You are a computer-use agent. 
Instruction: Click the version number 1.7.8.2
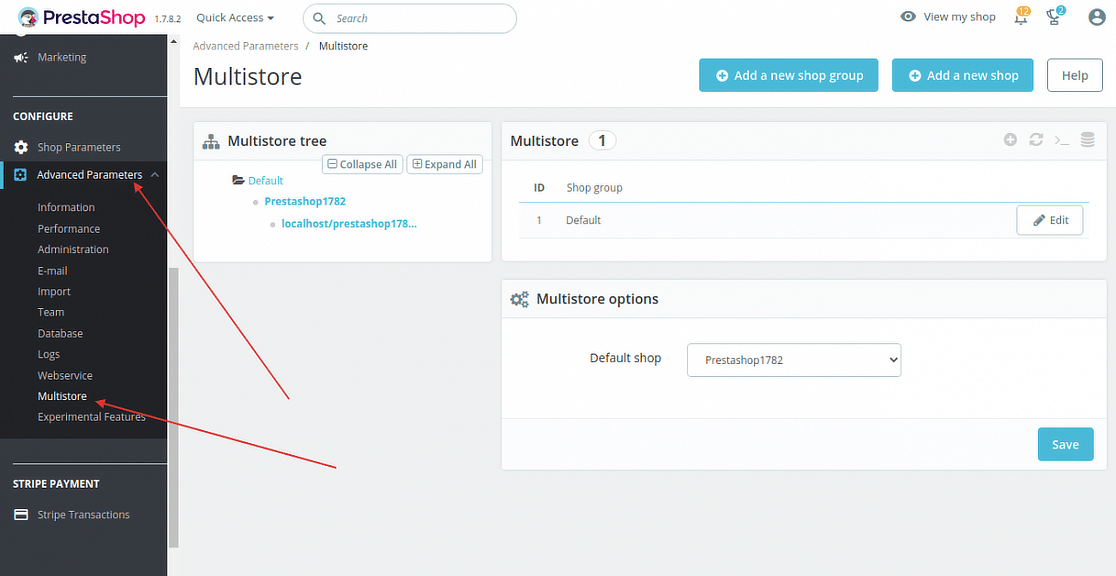tap(168, 19)
